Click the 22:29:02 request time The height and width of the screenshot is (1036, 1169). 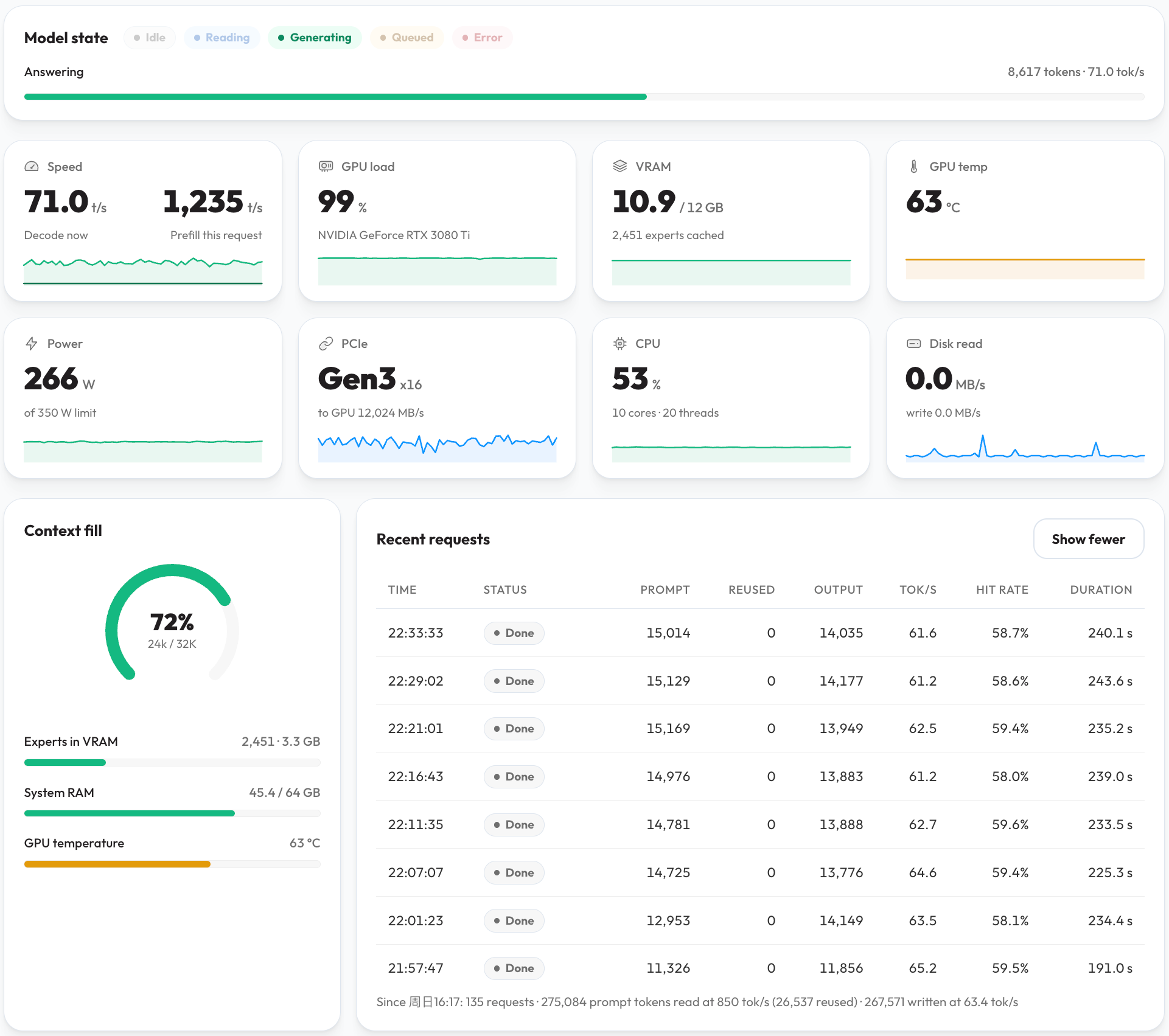click(x=416, y=681)
